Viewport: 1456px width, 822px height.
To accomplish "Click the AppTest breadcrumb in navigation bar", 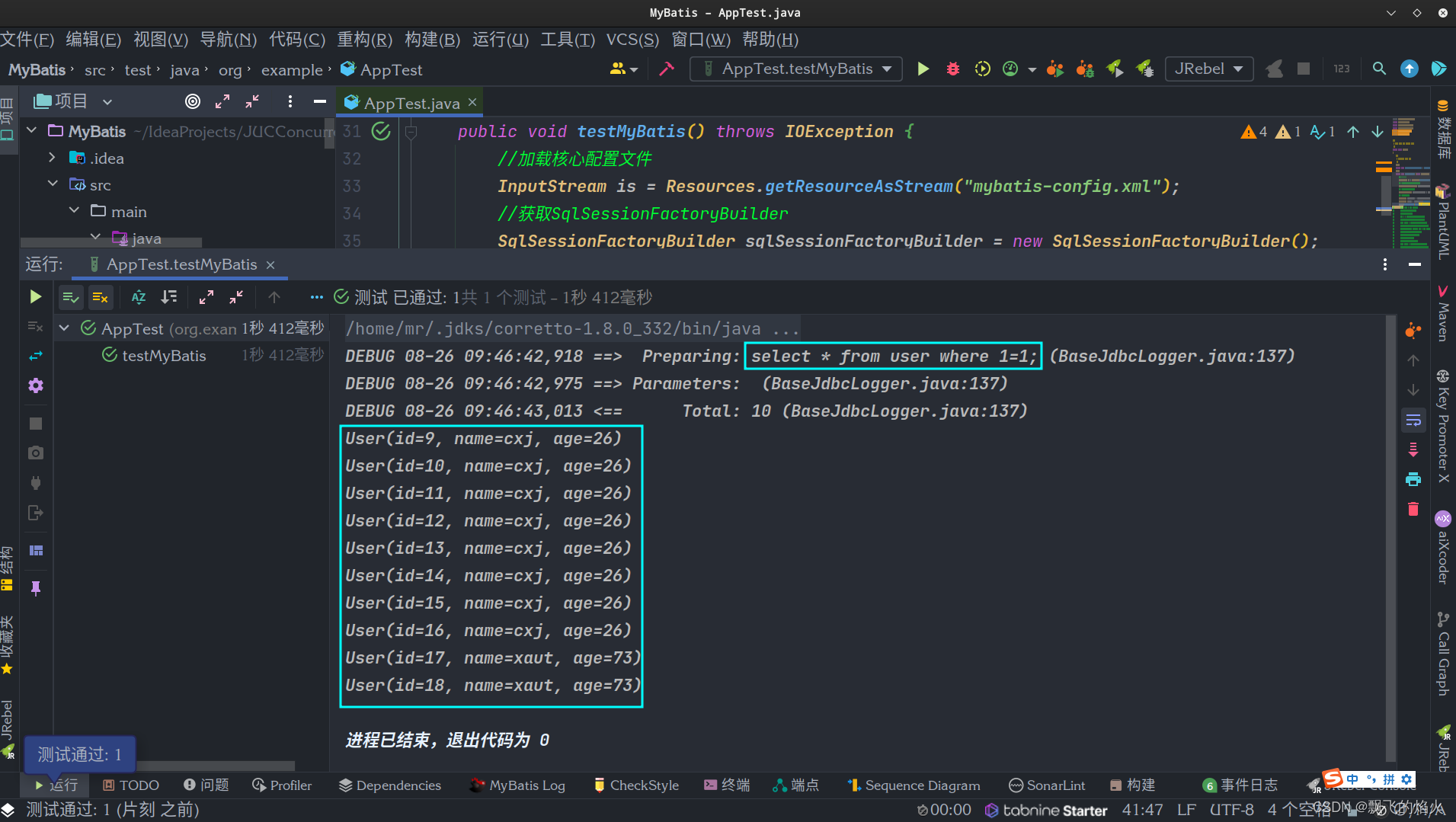I will coord(381,70).
